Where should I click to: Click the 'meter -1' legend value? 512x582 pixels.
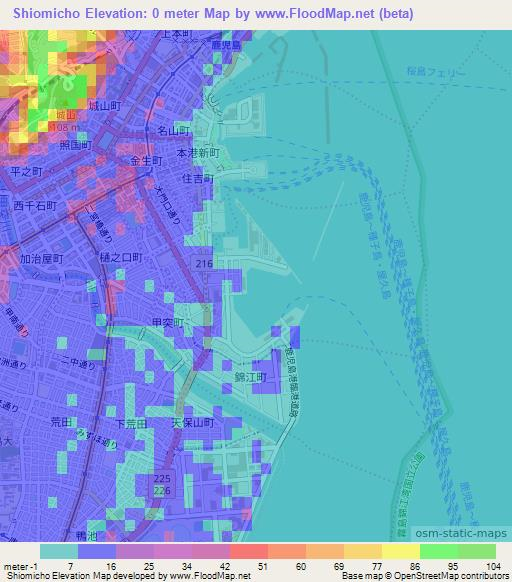pyautogui.click(x=20, y=567)
